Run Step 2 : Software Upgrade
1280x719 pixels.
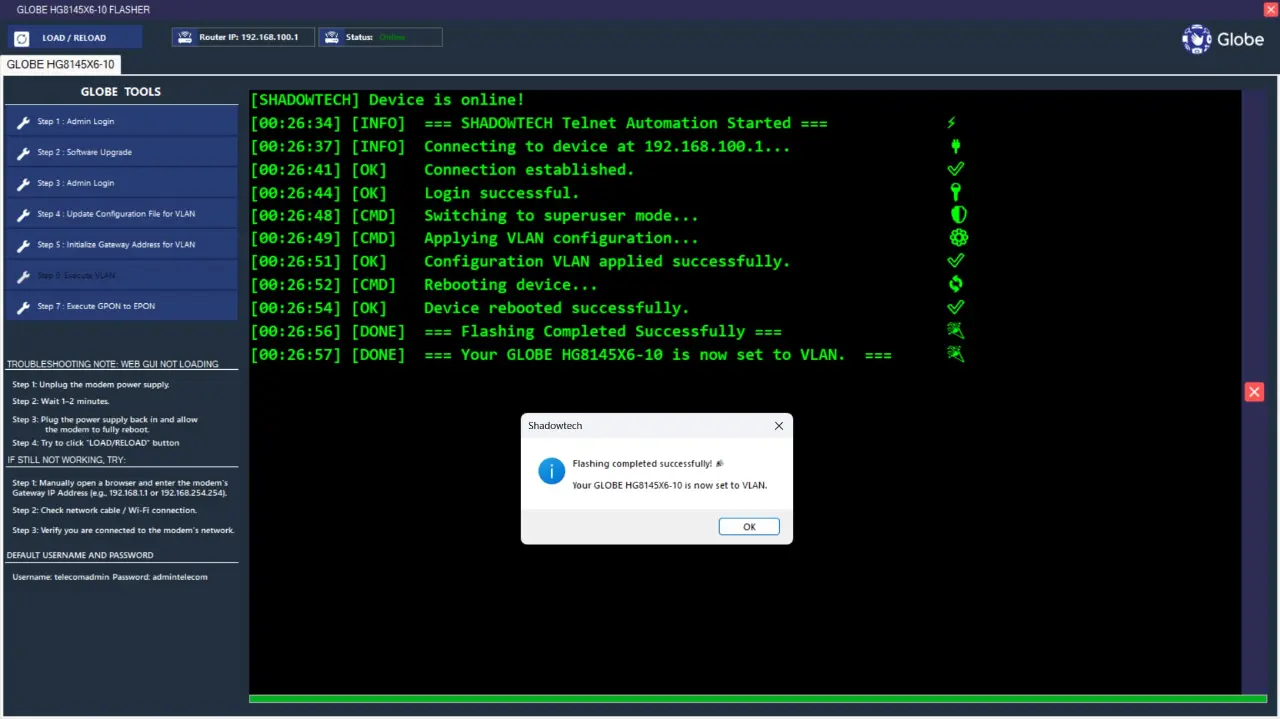[x=121, y=152]
